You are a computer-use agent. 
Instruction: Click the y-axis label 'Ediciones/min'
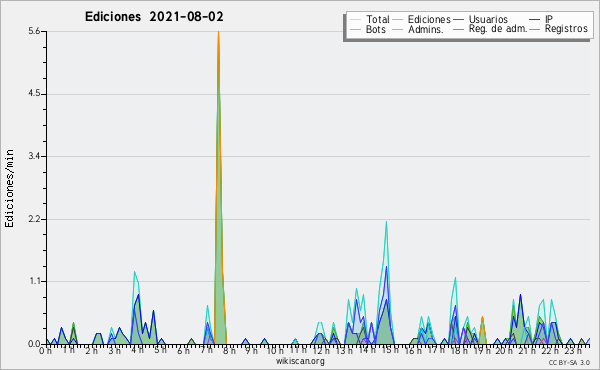(x=9, y=188)
